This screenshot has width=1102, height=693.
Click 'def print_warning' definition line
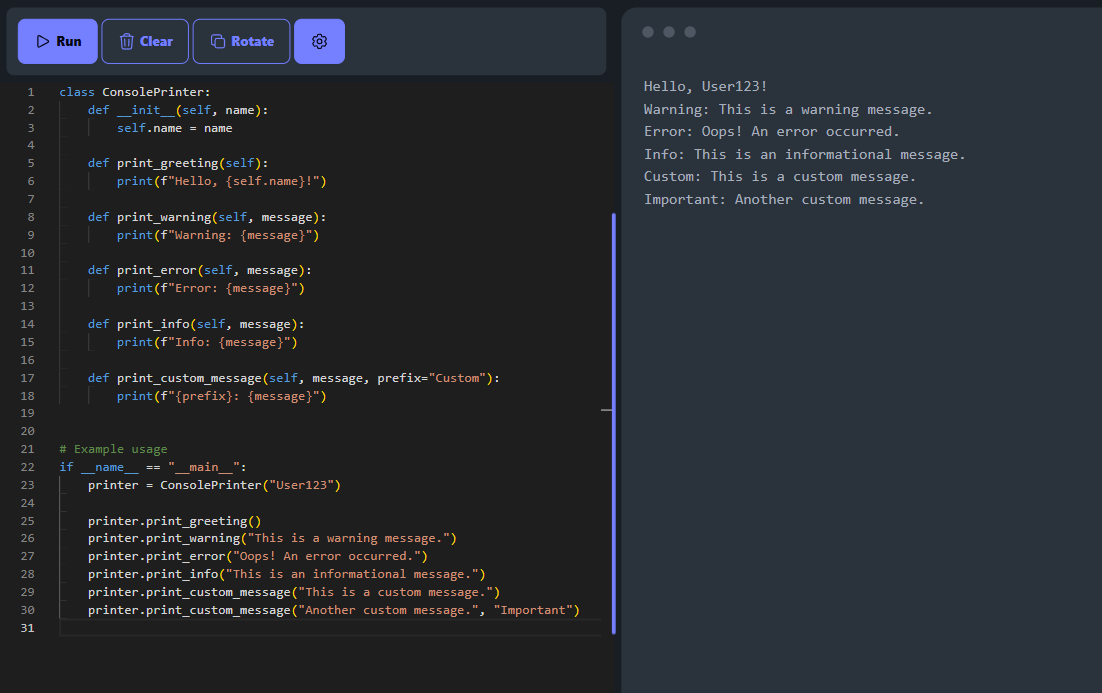point(207,217)
